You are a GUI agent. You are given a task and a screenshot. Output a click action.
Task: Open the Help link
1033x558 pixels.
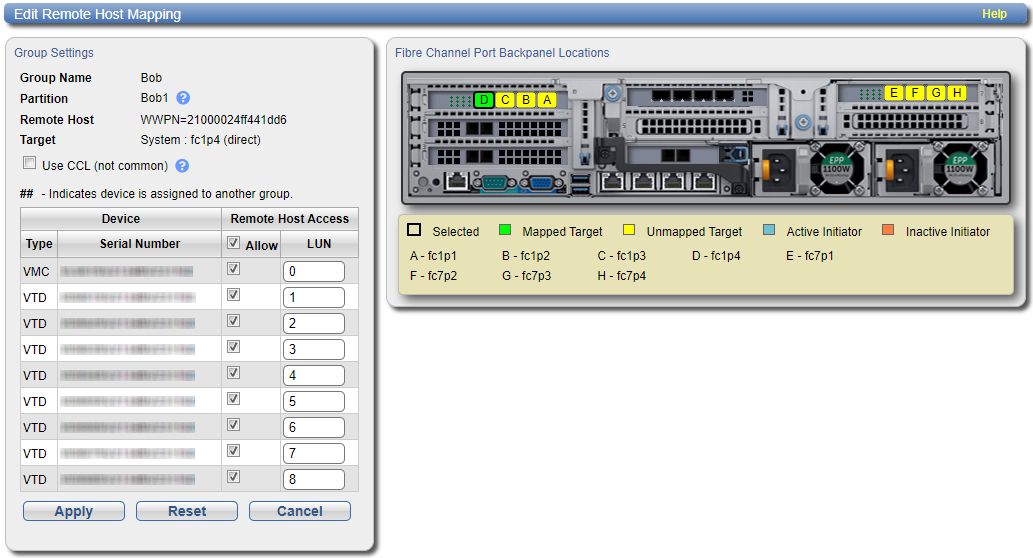994,14
